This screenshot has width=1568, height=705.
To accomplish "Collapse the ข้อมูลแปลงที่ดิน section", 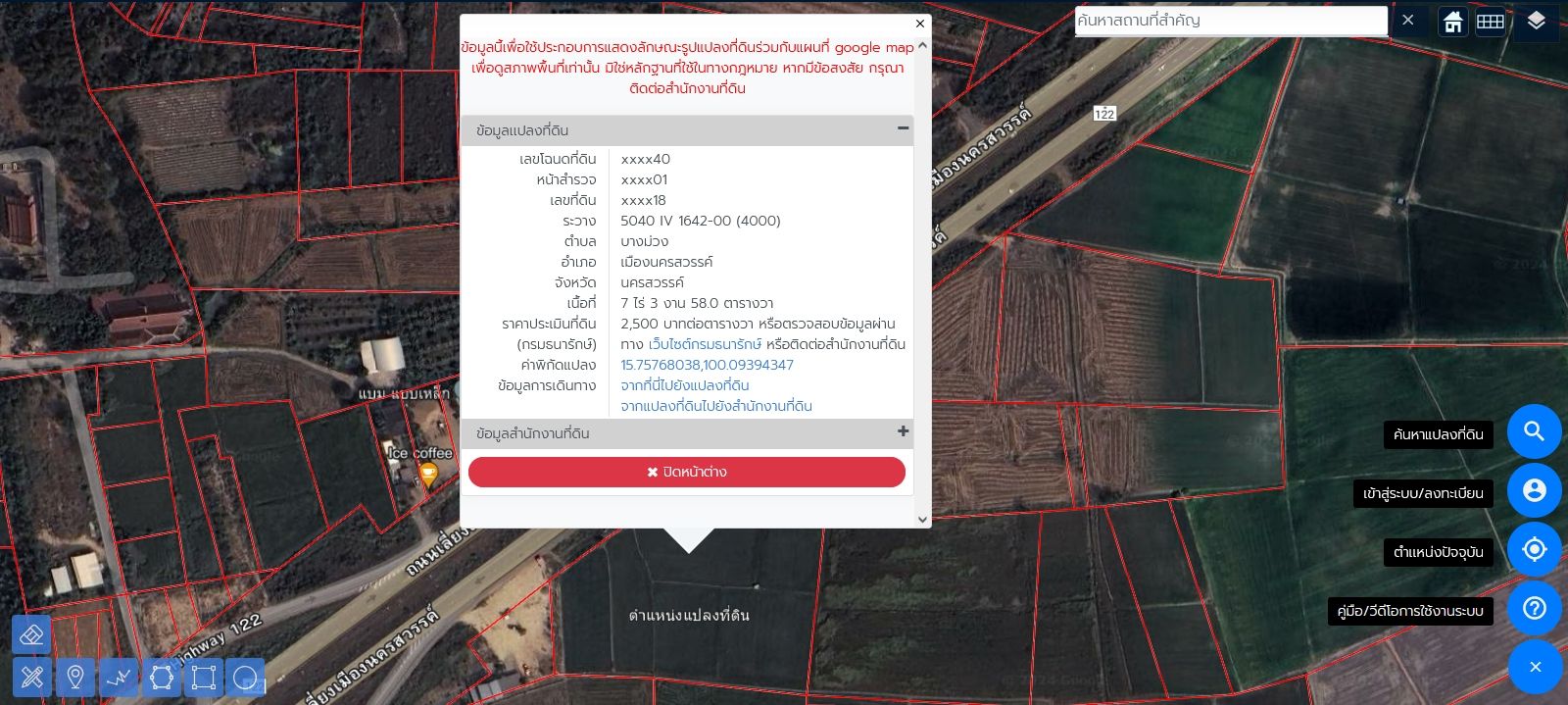I will [x=903, y=128].
